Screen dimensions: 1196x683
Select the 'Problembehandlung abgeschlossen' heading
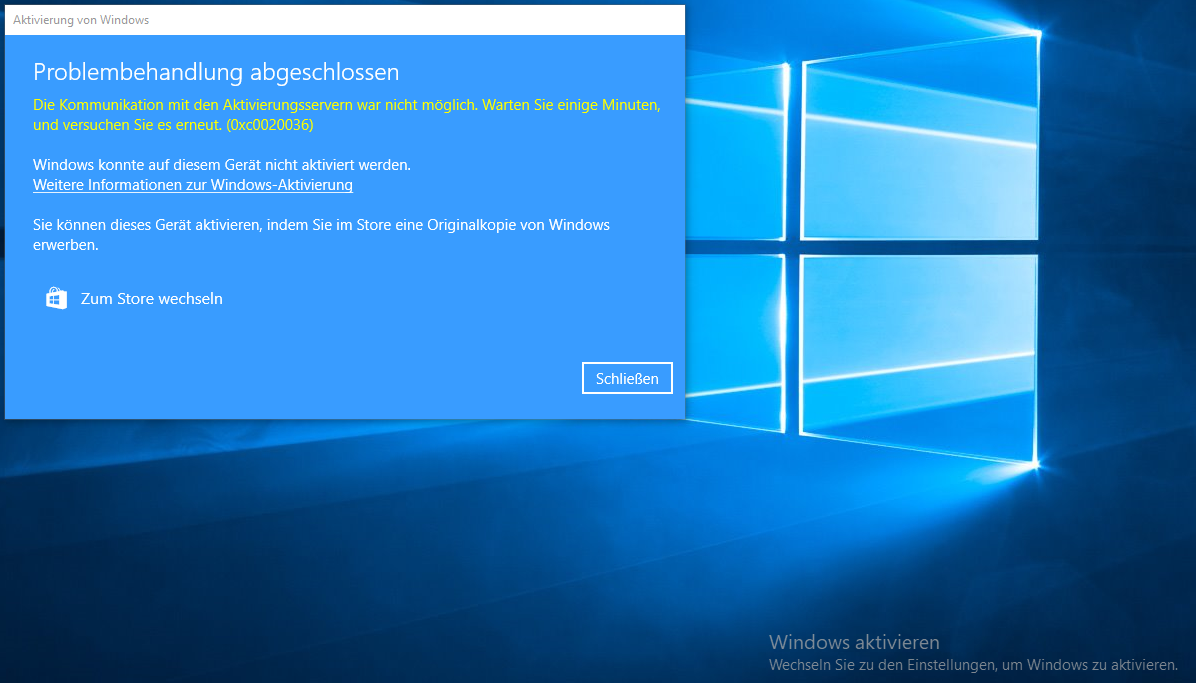point(216,72)
